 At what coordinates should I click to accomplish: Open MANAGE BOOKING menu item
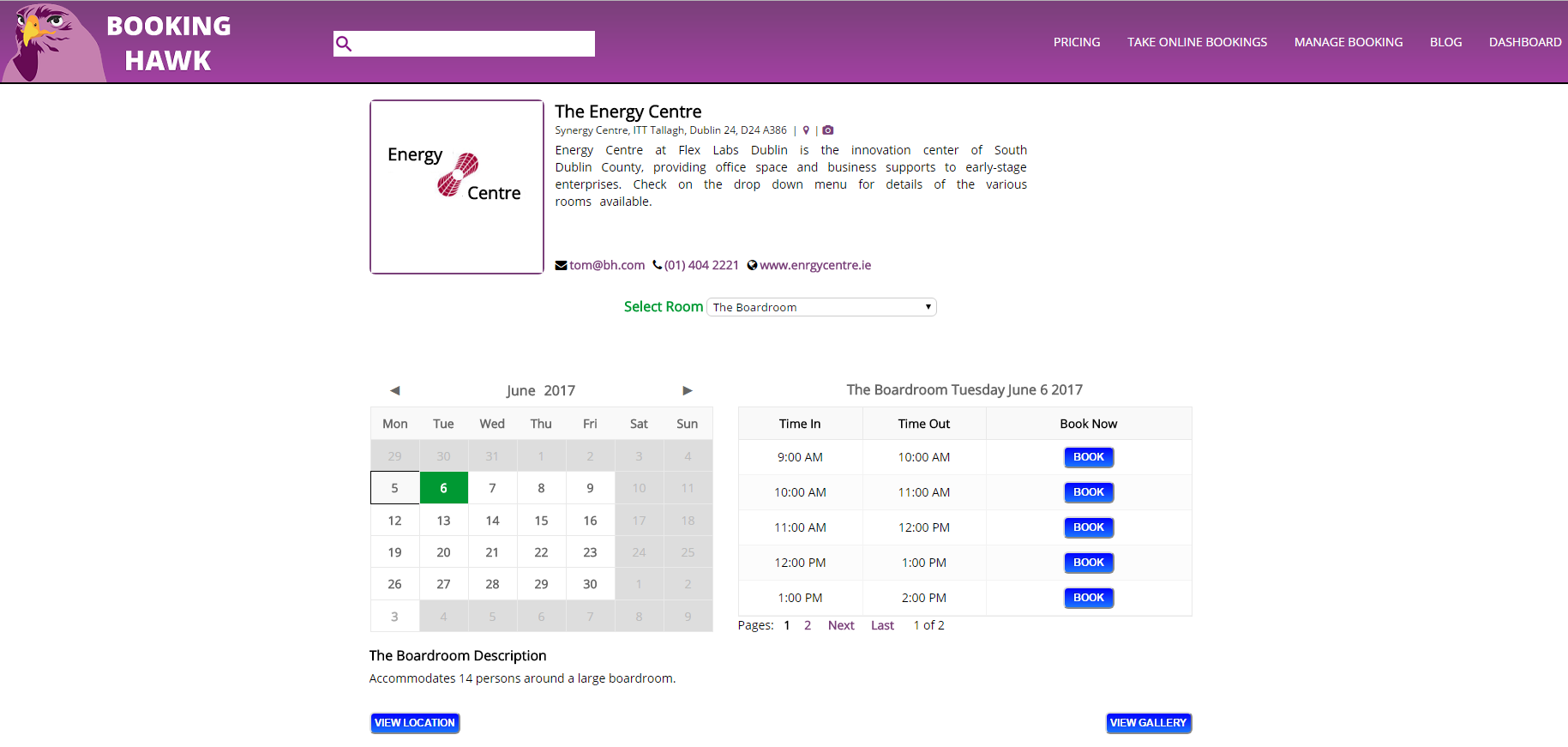pos(1349,42)
